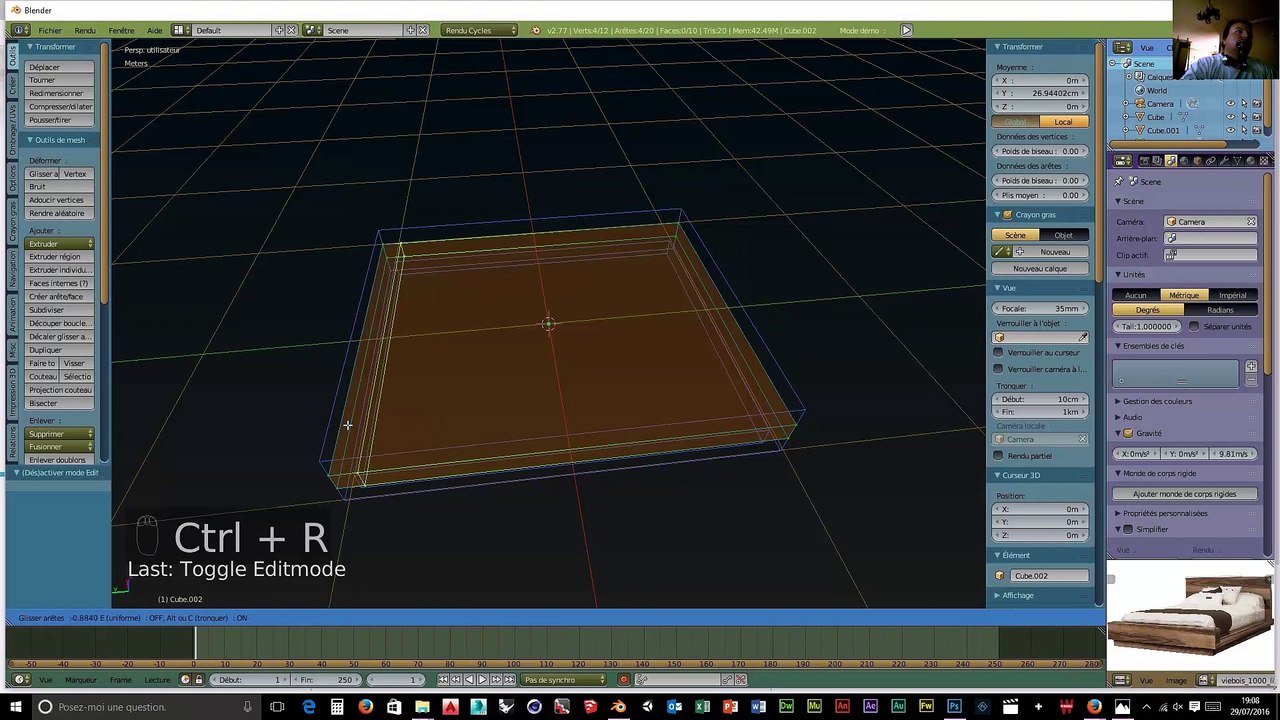This screenshot has width=1280, height=720.
Task: Toggle visibility eye of Camera in outliner
Action: pos(1231,103)
